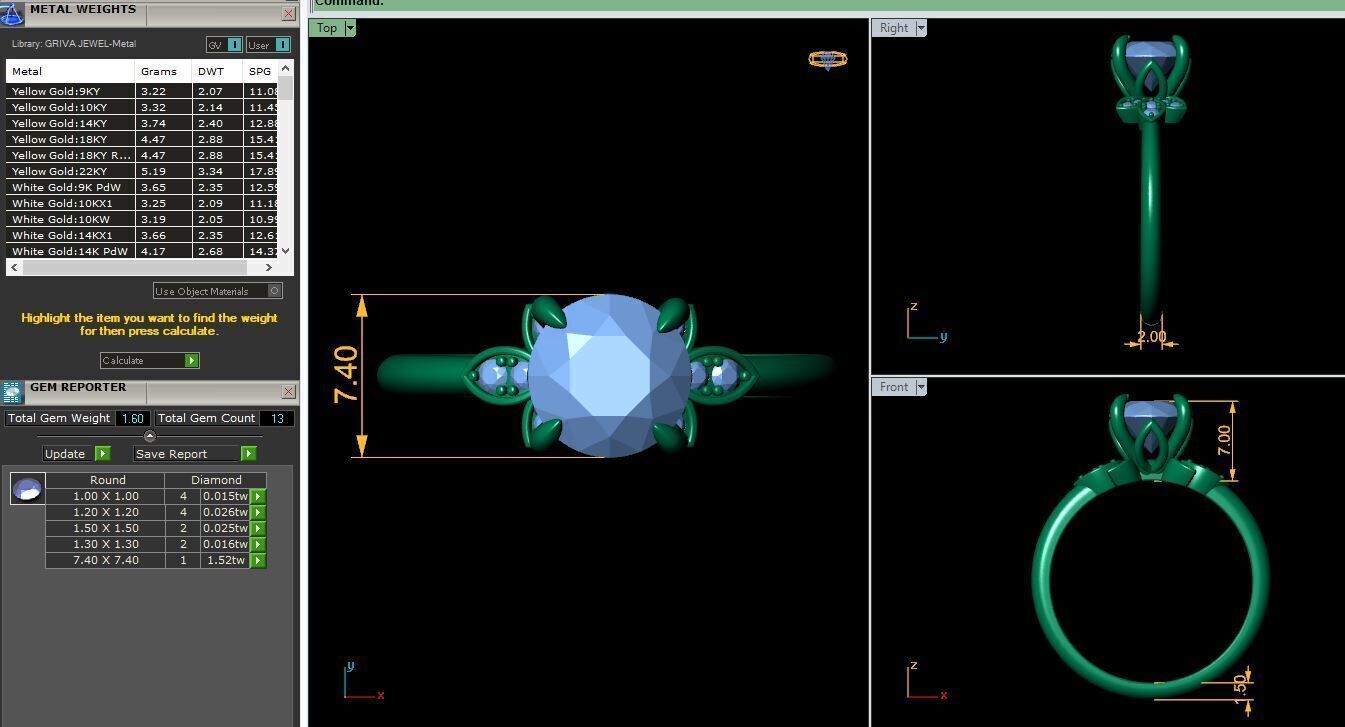This screenshot has width=1345, height=727.
Task: Click the 7.40 dimension label in Top view
Action: point(345,375)
